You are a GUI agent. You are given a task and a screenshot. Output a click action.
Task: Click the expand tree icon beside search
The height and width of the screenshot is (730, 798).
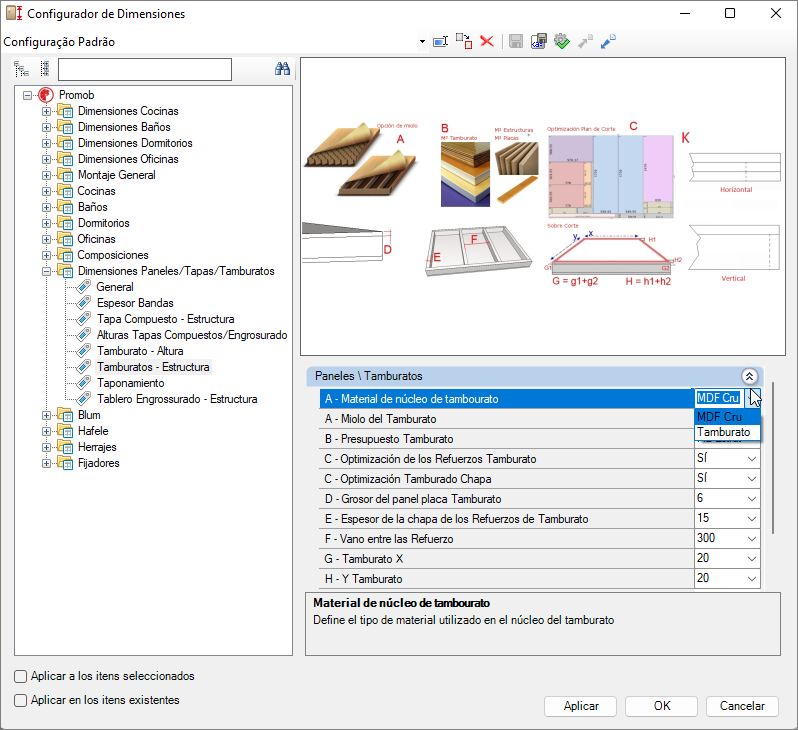pyautogui.click(x=21, y=69)
